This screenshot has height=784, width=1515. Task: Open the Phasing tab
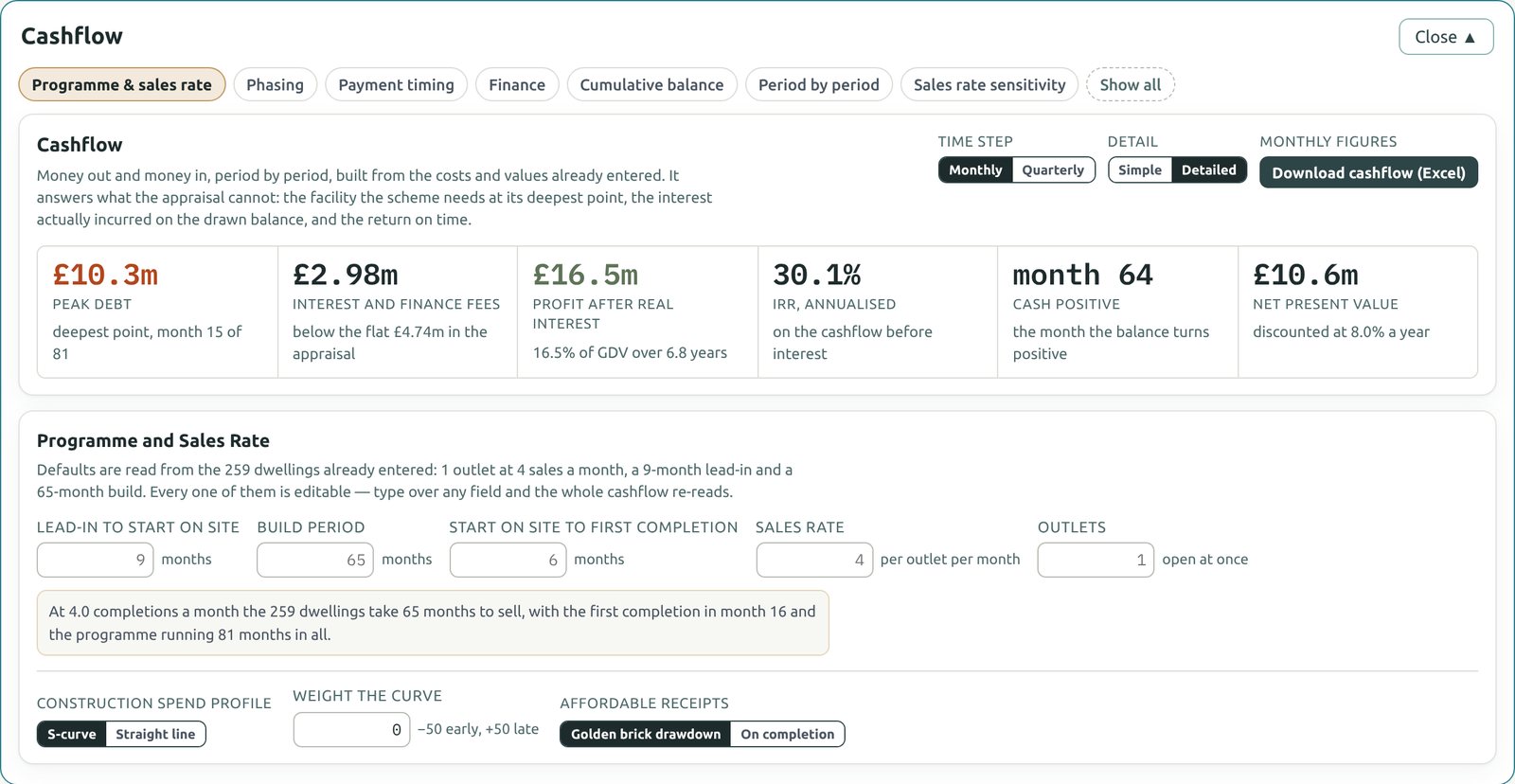click(x=275, y=84)
